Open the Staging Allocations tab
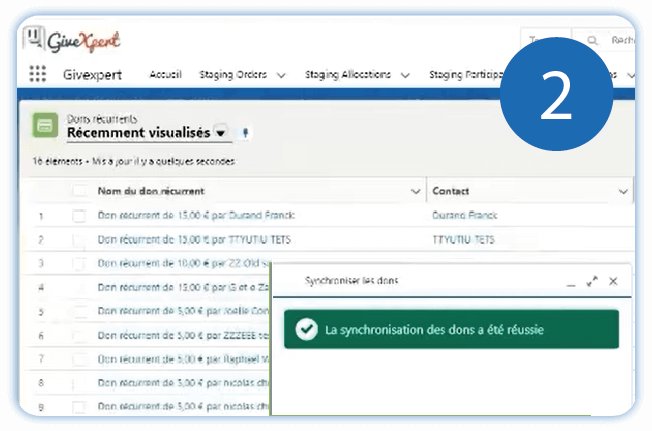Viewport: 652px width, 431px height. tap(348, 74)
